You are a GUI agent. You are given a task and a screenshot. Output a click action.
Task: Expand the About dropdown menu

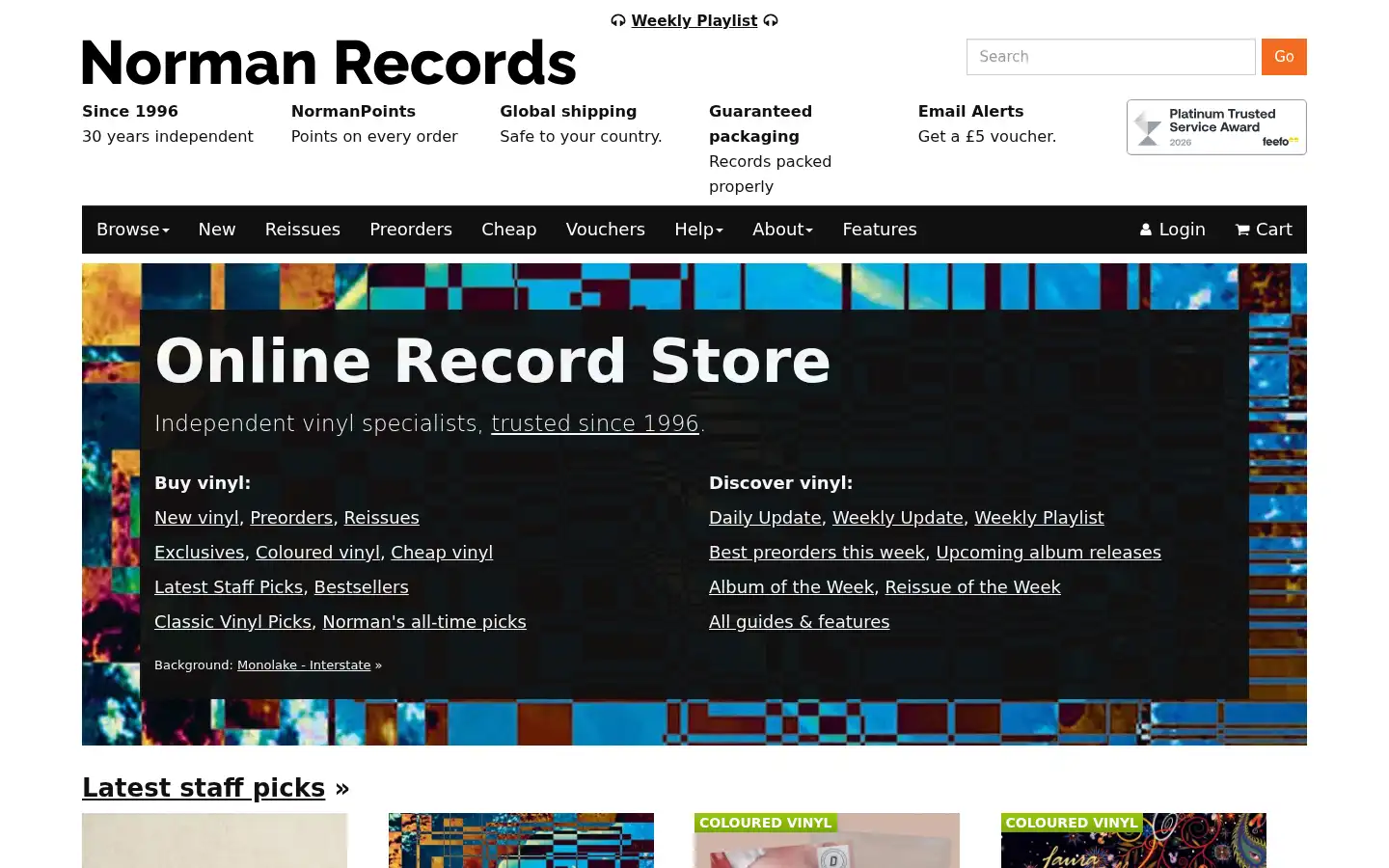pyautogui.click(x=782, y=230)
